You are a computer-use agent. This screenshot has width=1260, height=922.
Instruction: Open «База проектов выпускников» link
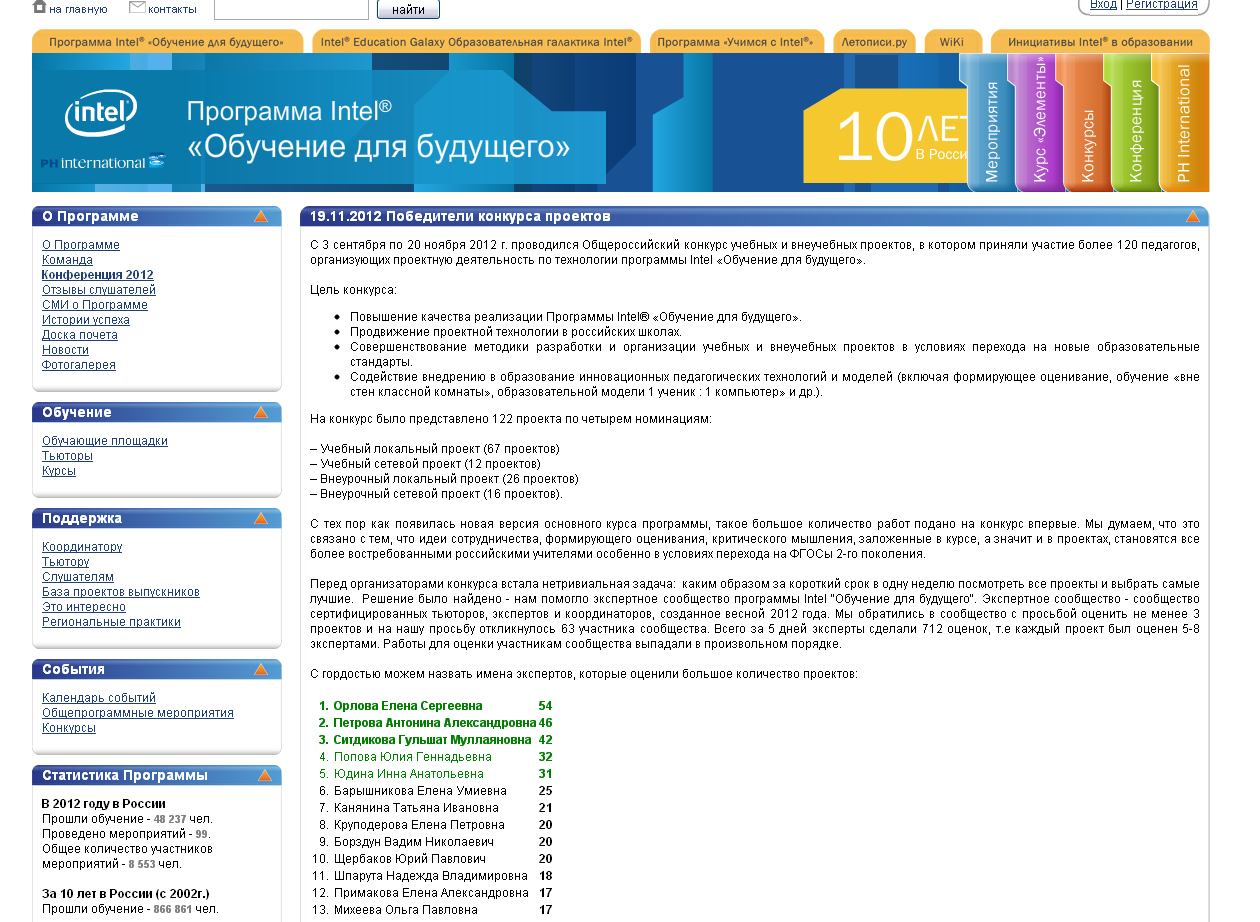(x=121, y=592)
